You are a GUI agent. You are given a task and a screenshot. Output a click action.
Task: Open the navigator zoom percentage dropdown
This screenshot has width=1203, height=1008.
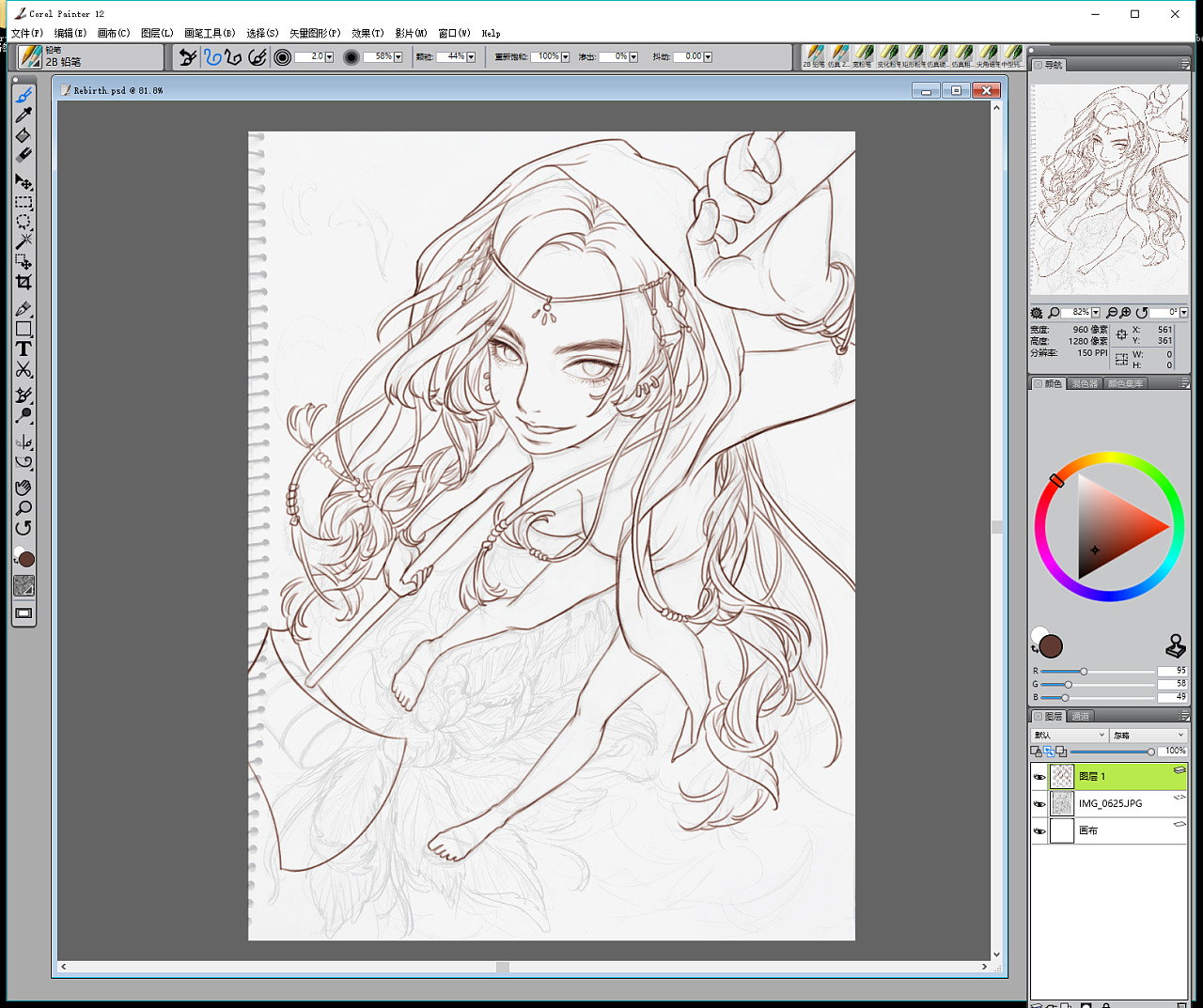1096,313
